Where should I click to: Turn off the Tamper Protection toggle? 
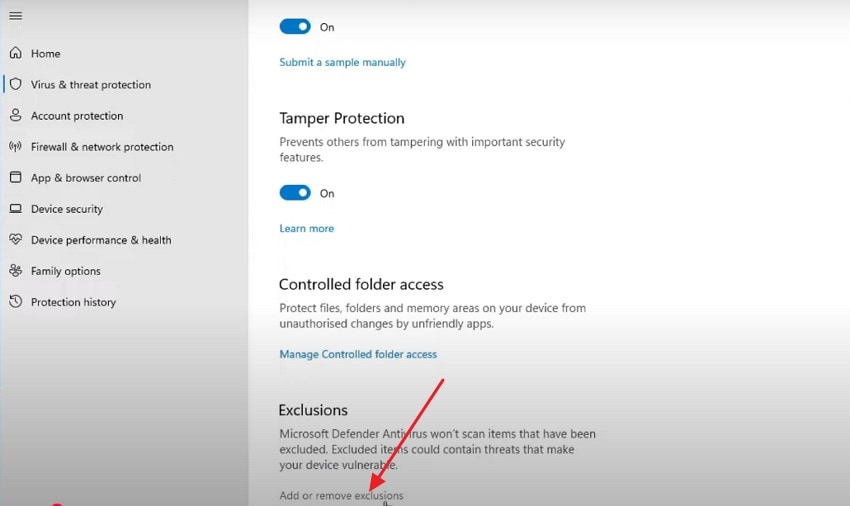click(295, 193)
